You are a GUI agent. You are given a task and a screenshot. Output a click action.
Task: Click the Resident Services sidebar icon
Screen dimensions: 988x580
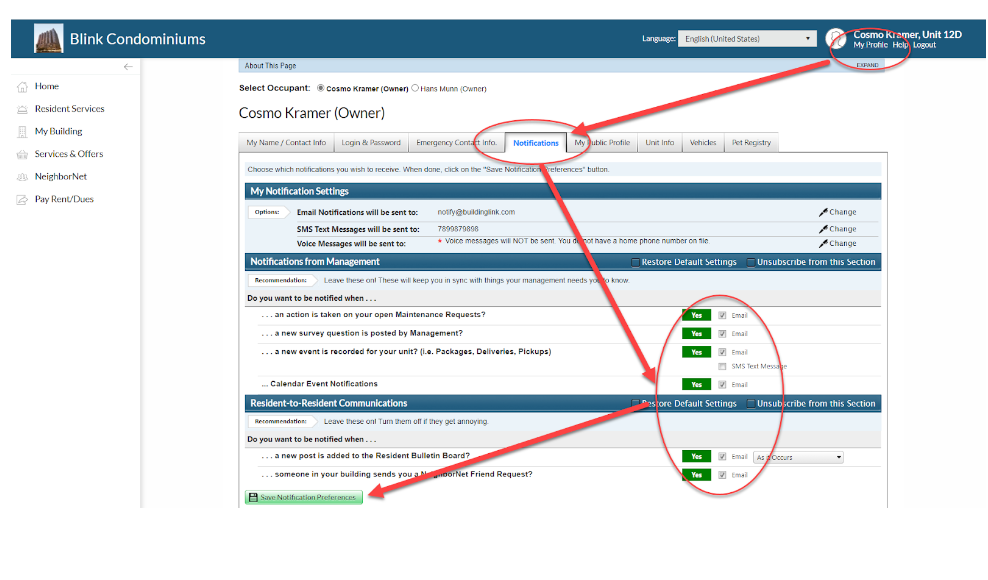point(22,109)
